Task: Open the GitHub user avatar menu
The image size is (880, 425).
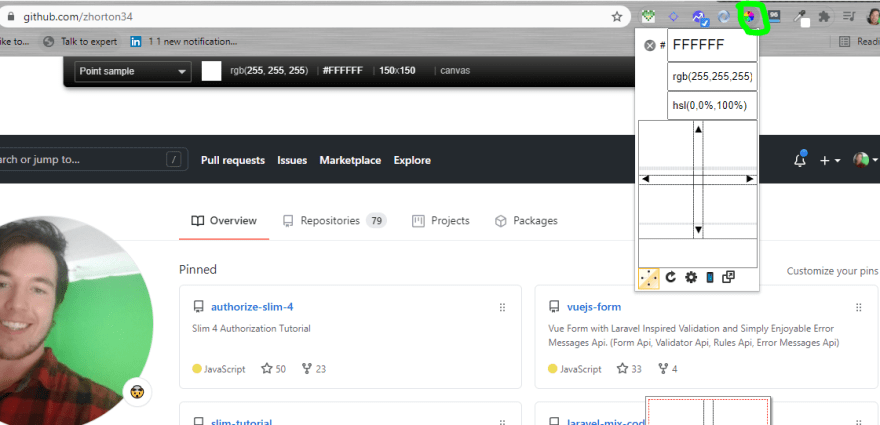Action: point(864,160)
